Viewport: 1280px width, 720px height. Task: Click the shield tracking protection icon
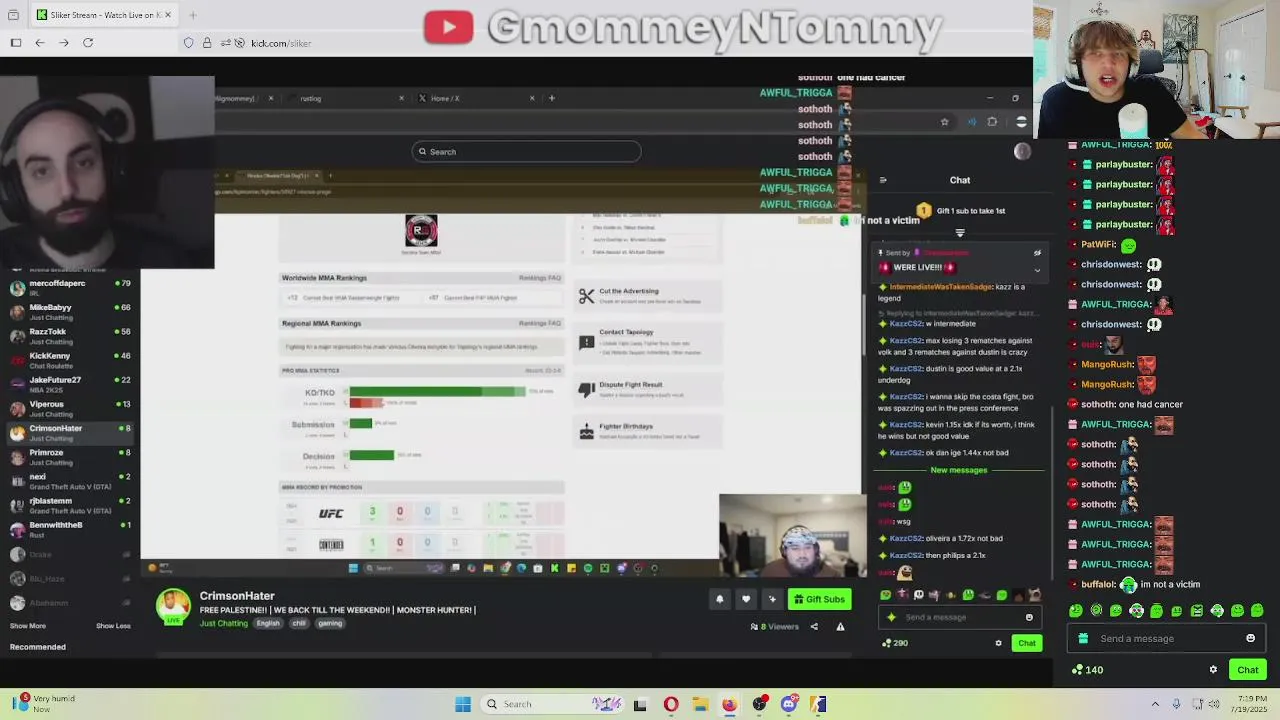tap(188, 43)
